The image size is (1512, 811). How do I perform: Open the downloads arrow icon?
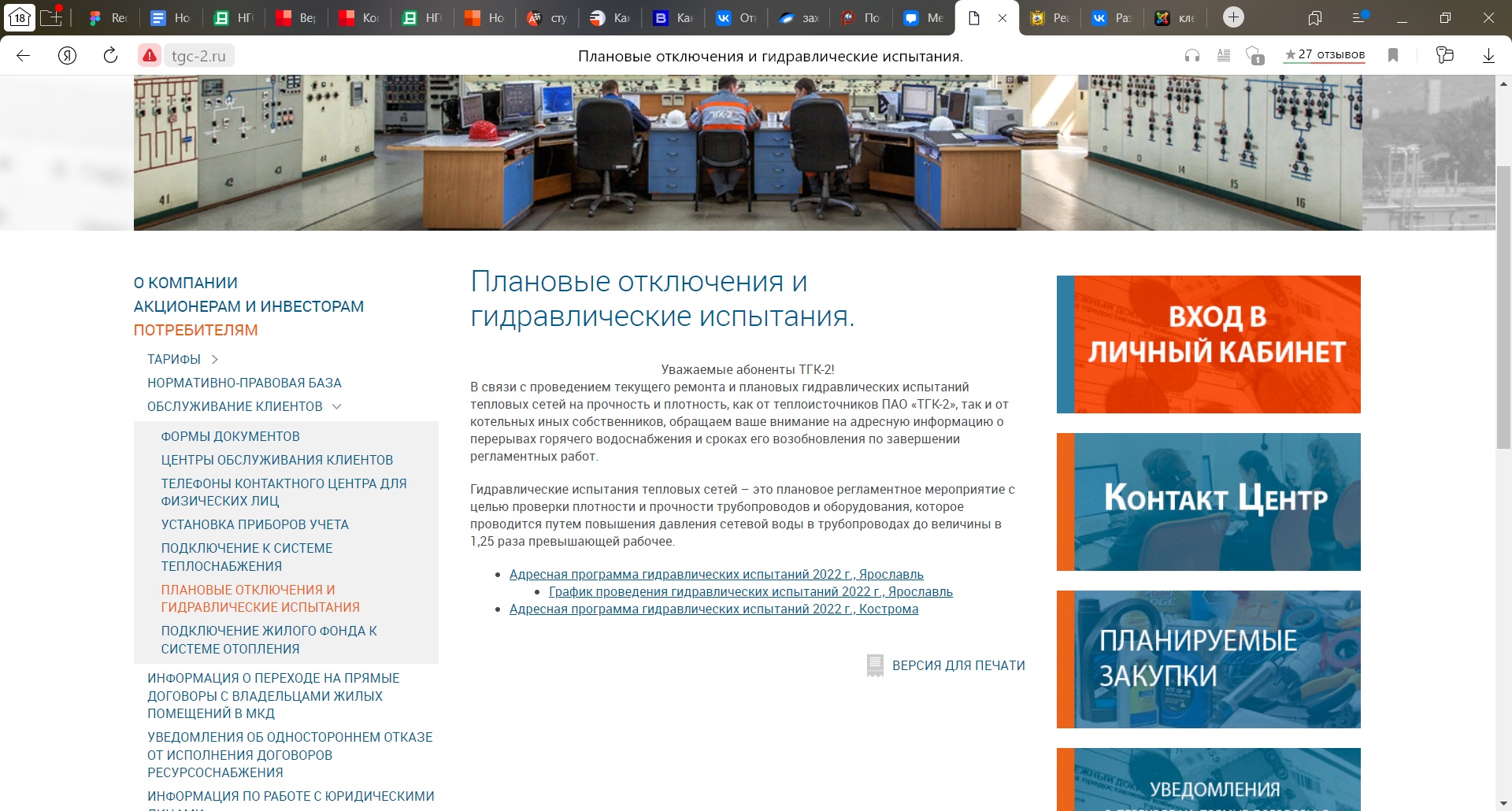click(x=1488, y=55)
